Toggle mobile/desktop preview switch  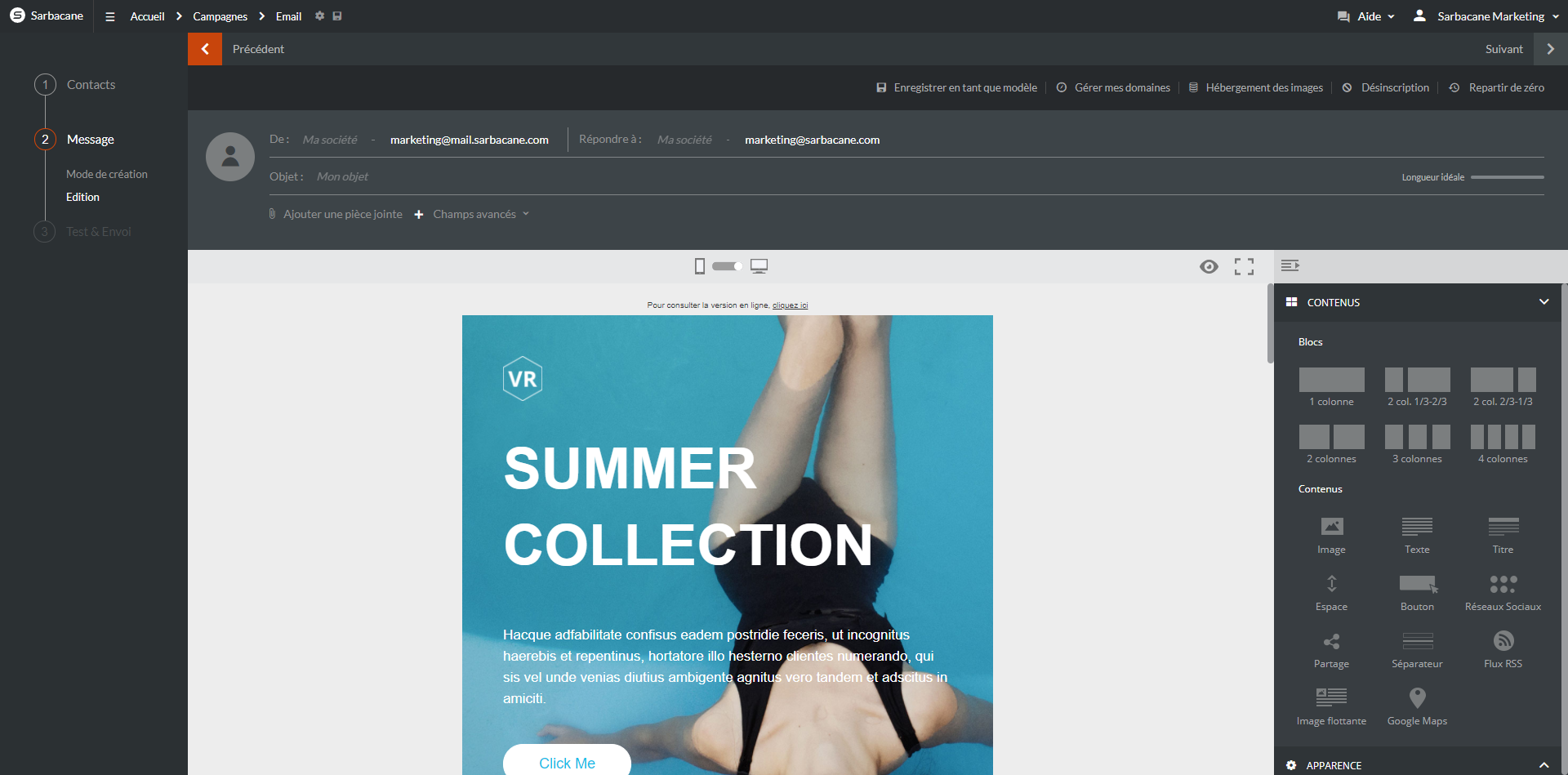point(727,266)
